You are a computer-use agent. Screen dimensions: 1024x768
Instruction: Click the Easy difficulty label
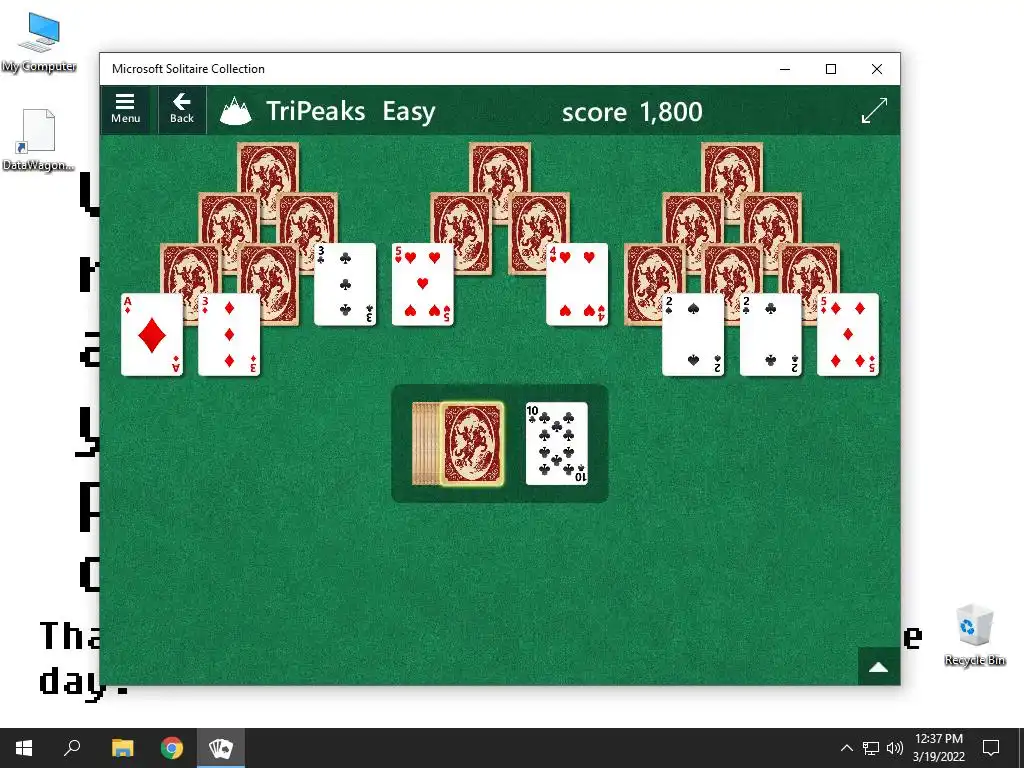(x=409, y=112)
